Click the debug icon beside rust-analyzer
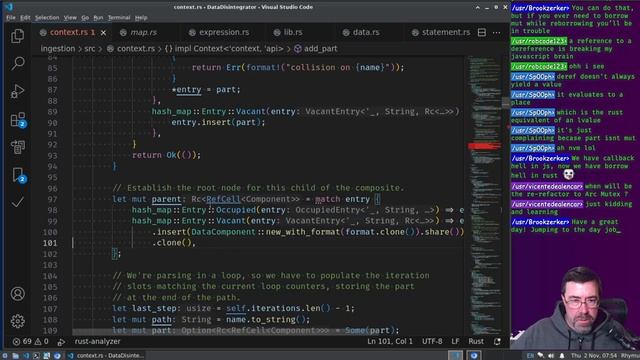 pos(61,342)
